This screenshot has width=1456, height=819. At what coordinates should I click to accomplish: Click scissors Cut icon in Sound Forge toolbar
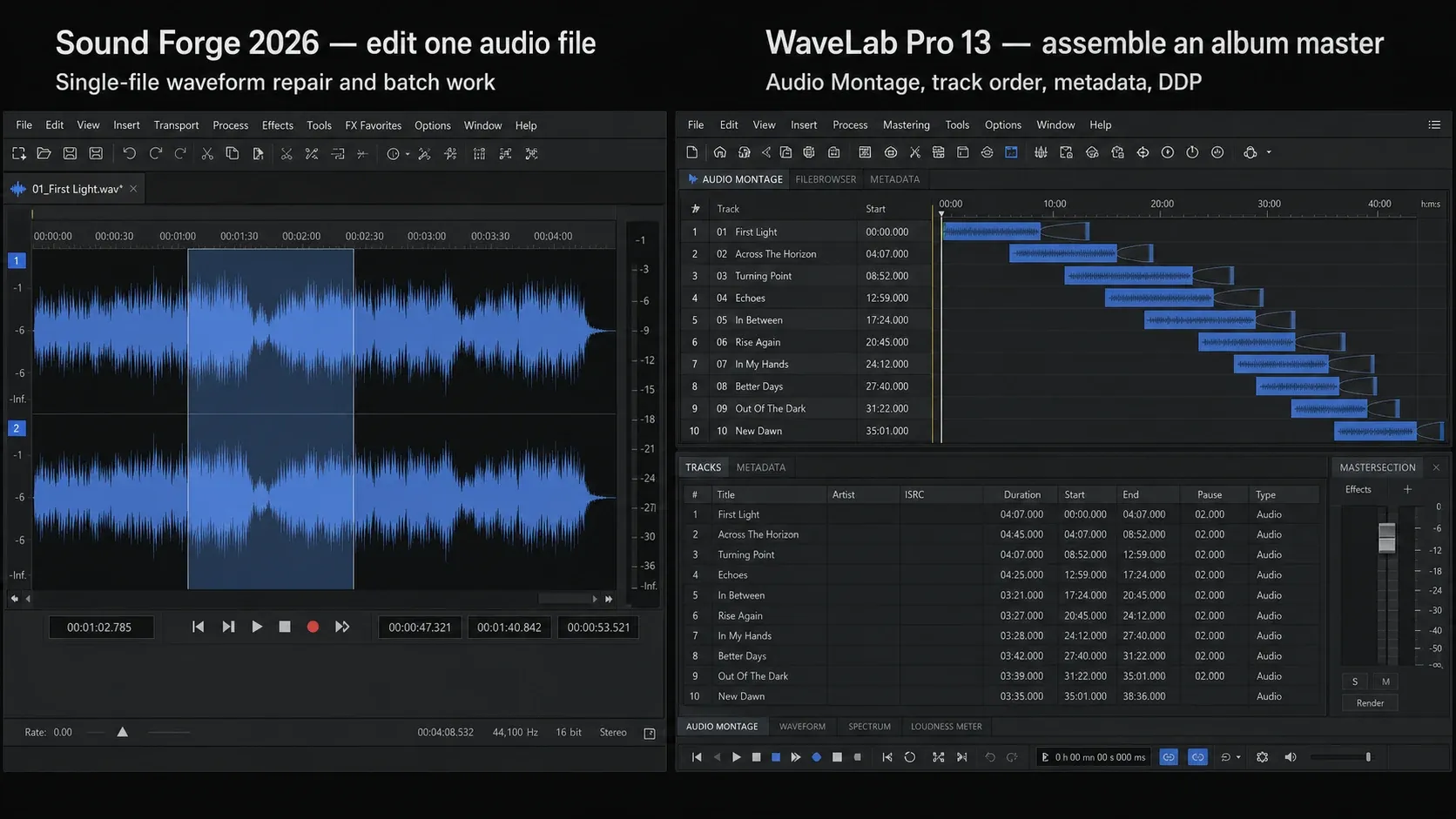coord(207,153)
